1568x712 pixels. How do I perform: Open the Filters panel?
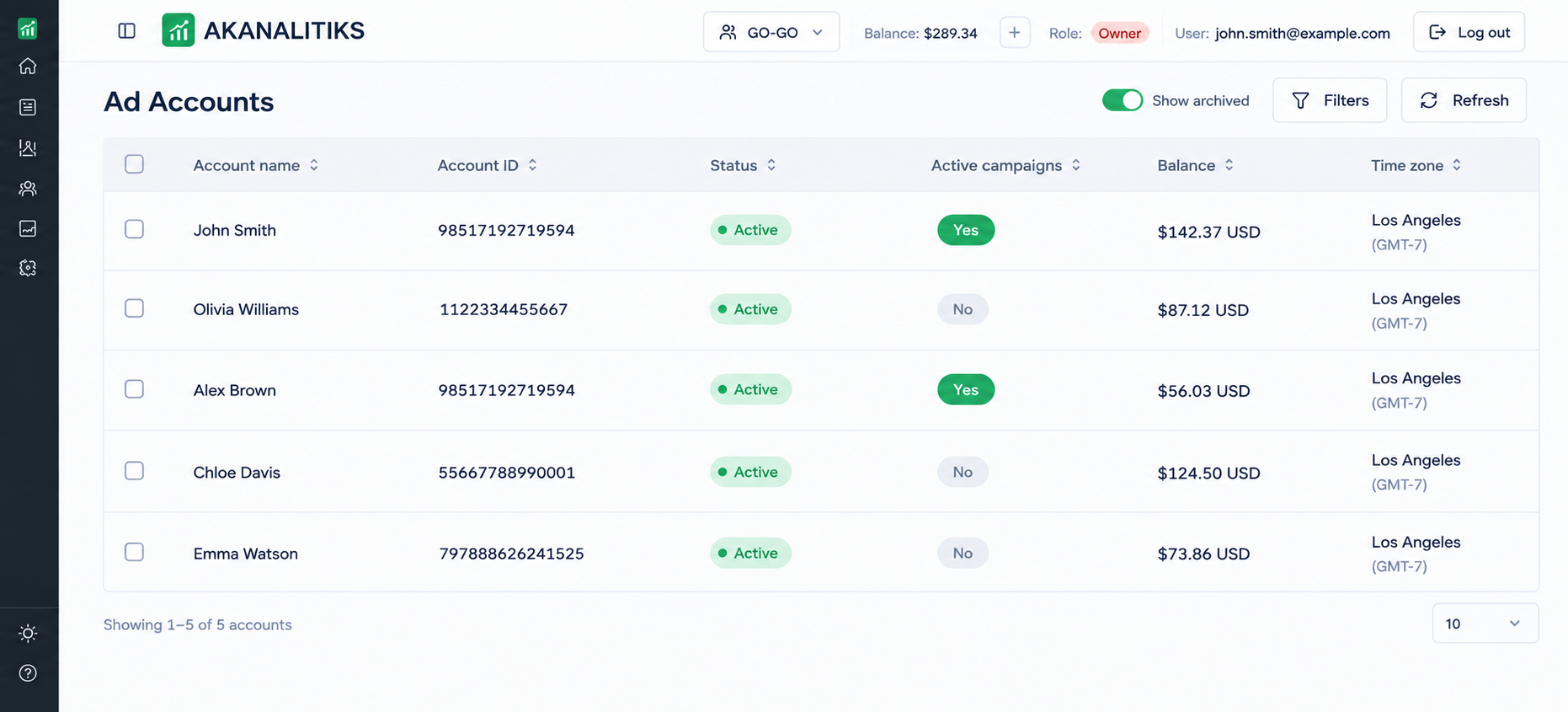[x=1330, y=100]
